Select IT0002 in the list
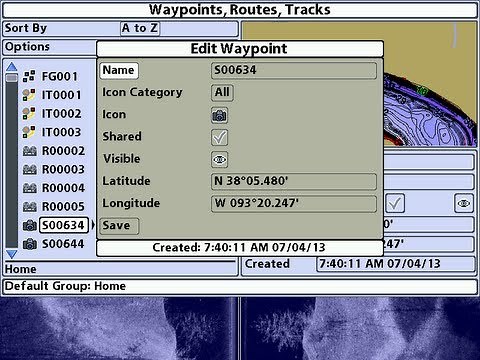The image size is (480, 360). click(61, 114)
